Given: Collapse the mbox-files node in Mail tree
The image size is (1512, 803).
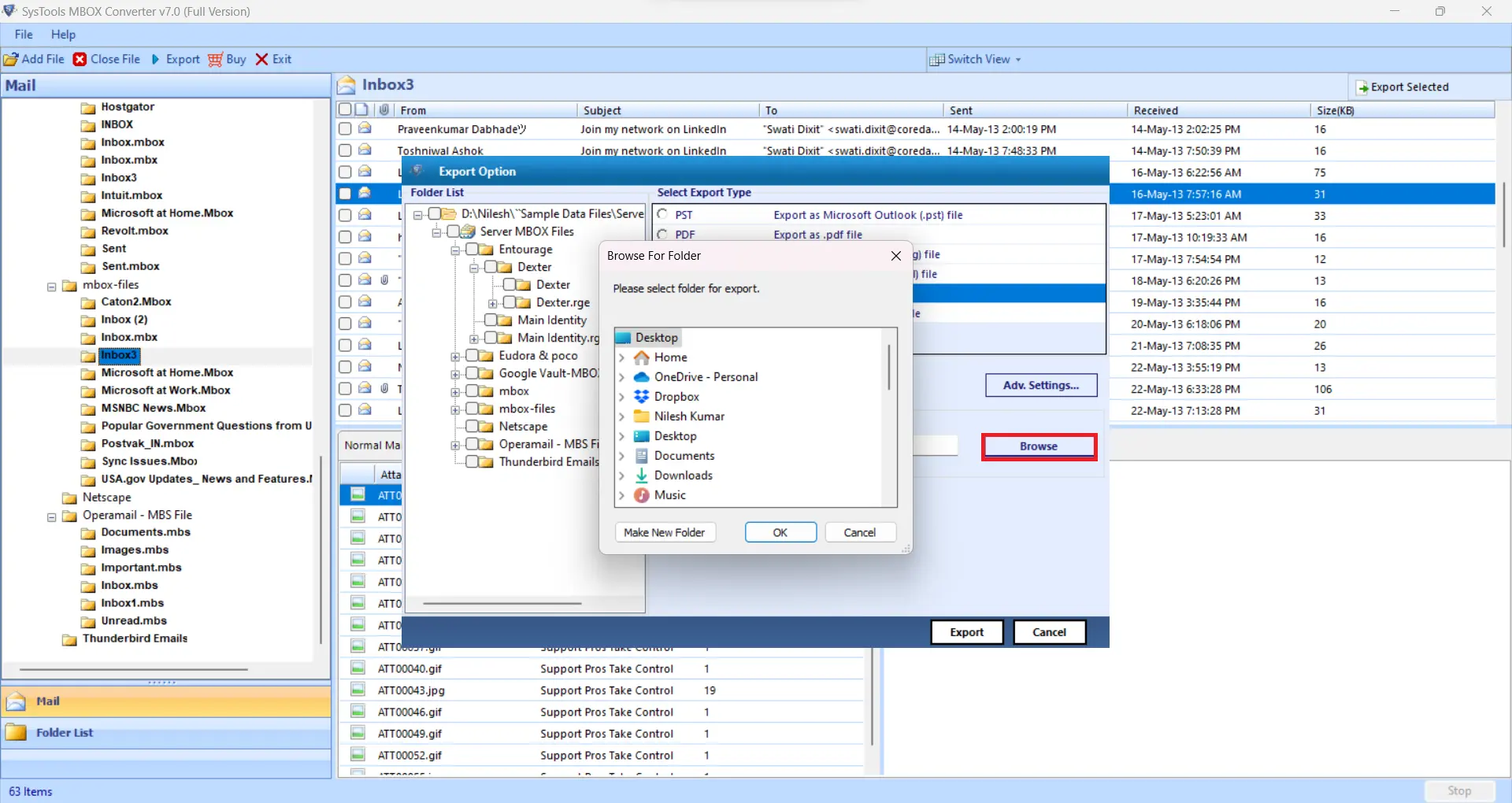Looking at the screenshot, I should pos(52,287).
